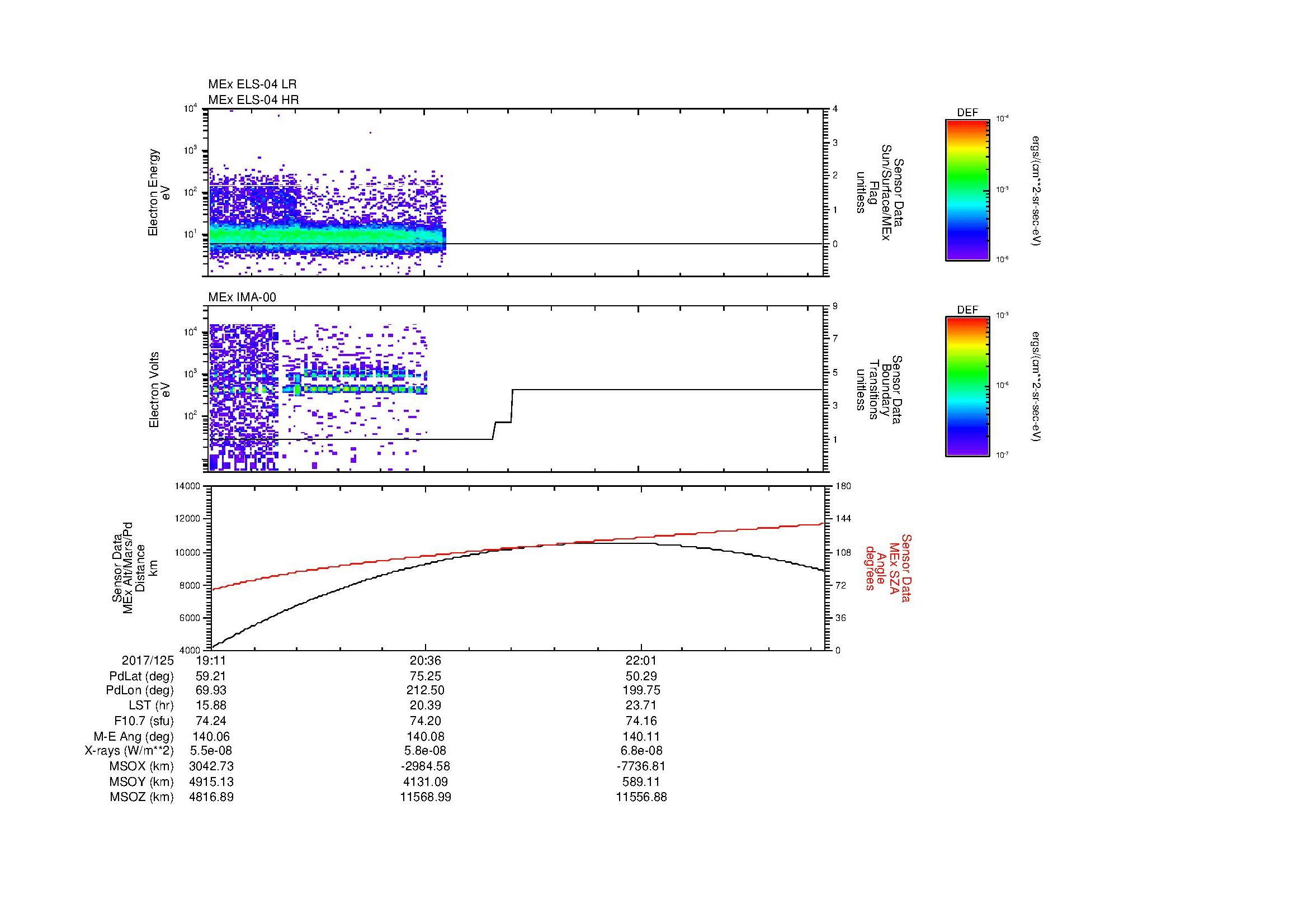Click the 'MEx IMA-00' panel title

tap(242, 297)
